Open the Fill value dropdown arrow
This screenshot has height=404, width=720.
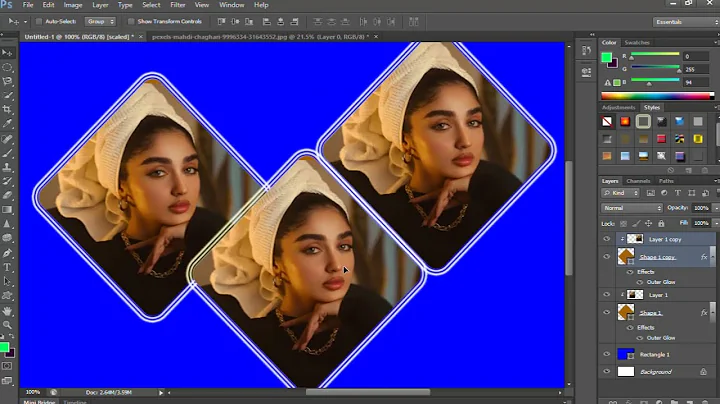pyautogui.click(x=716, y=223)
